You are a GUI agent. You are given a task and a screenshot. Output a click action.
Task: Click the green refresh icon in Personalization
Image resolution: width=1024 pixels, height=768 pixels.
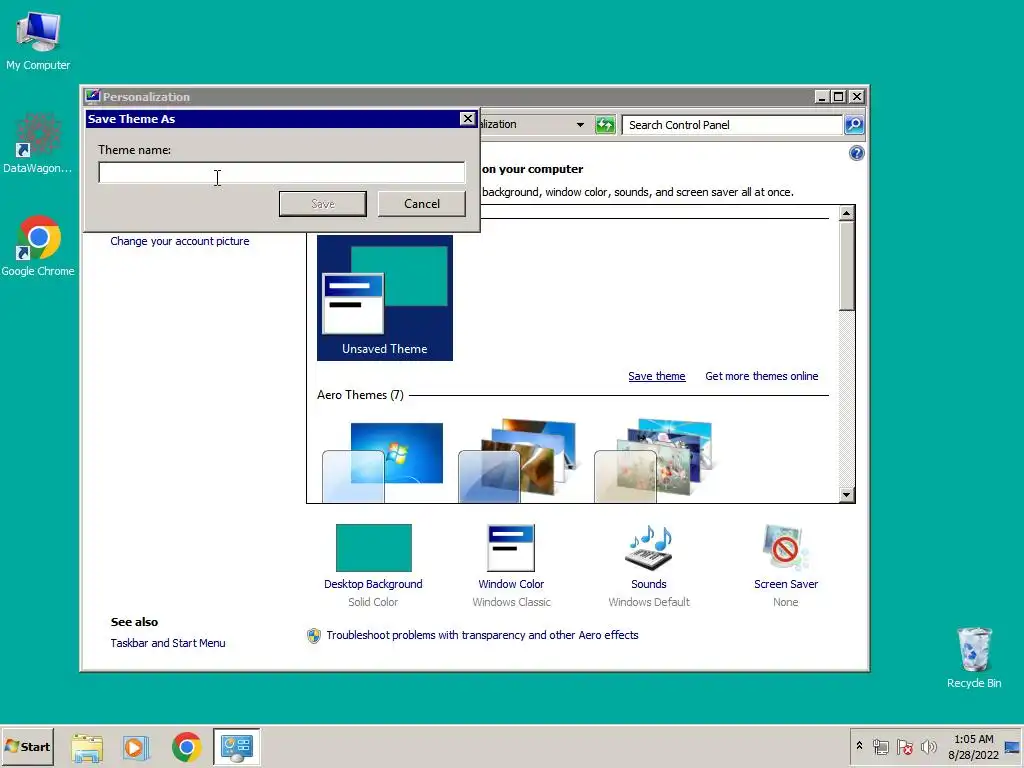click(x=605, y=125)
